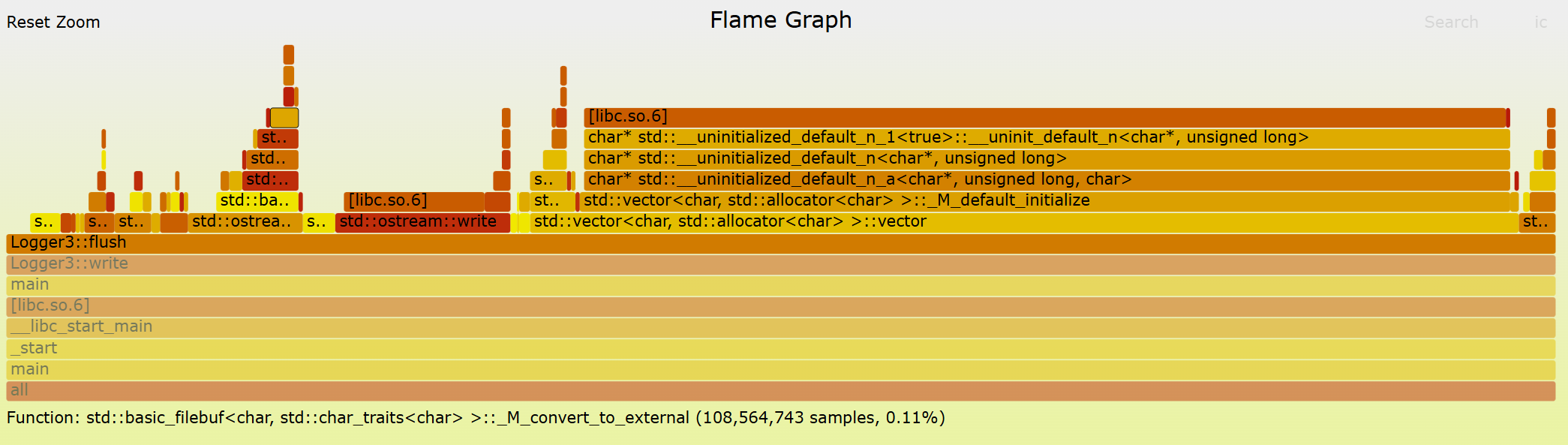Select the Logger3::write frame
The image size is (1568, 445).
tap(780, 264)
